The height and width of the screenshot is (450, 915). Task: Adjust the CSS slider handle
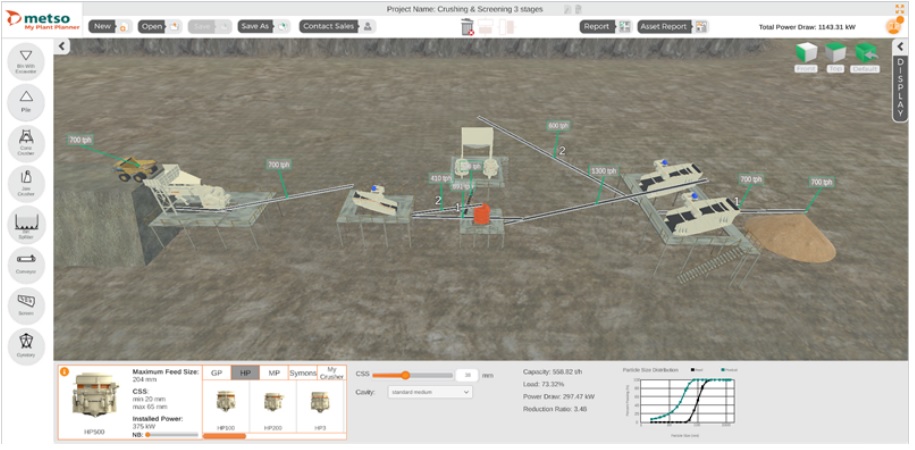tap(405, 375)
